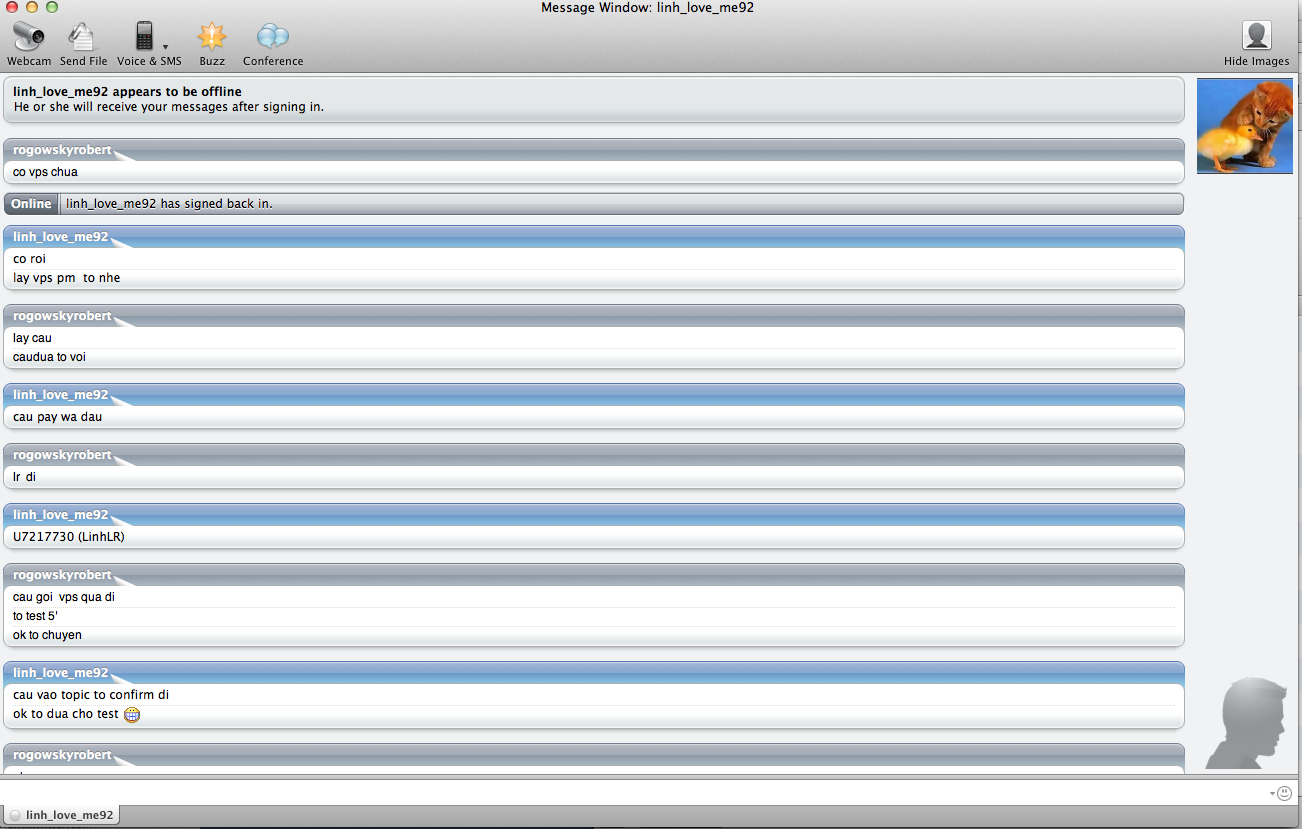Screen dimensions: 1302x829
Task: Click the message 'caudua to voi'
Action: coord(50,357)
